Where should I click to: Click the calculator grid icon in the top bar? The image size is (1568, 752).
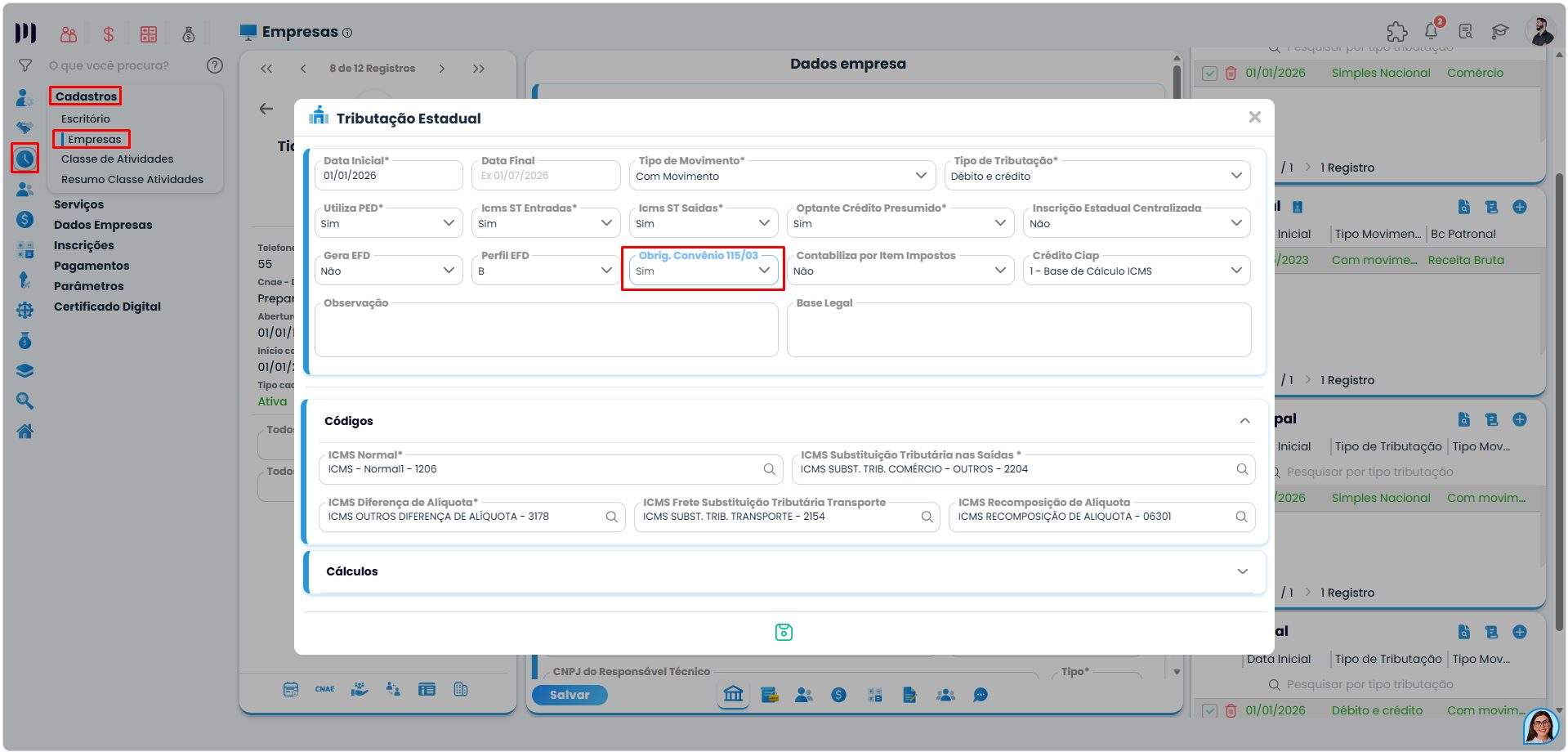click(x=149, y=34)
